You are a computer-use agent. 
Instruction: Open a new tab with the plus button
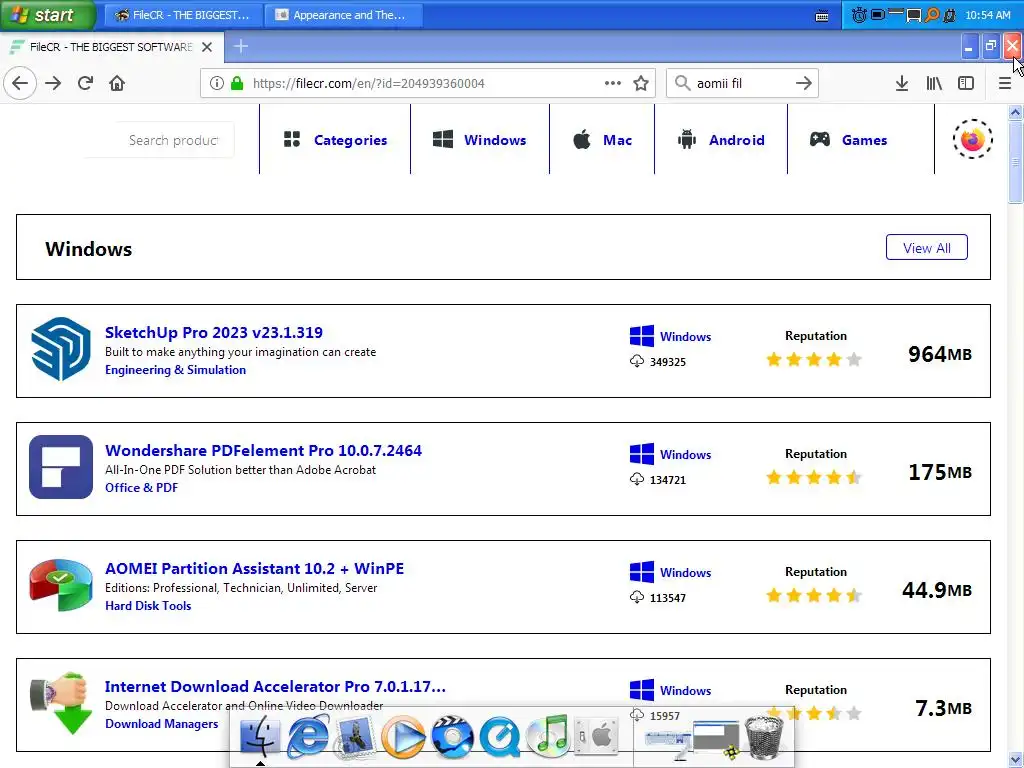pyautogui.click(x=241, y=46)
